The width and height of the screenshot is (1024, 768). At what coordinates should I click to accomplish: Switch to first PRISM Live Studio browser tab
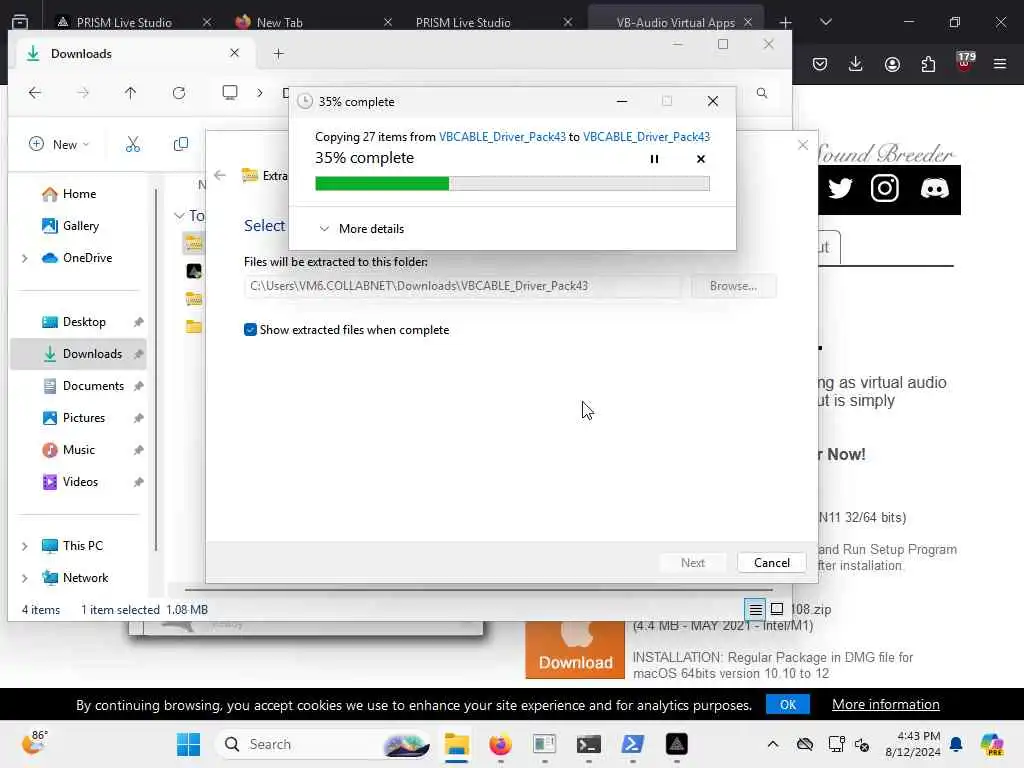click(123, 22)
